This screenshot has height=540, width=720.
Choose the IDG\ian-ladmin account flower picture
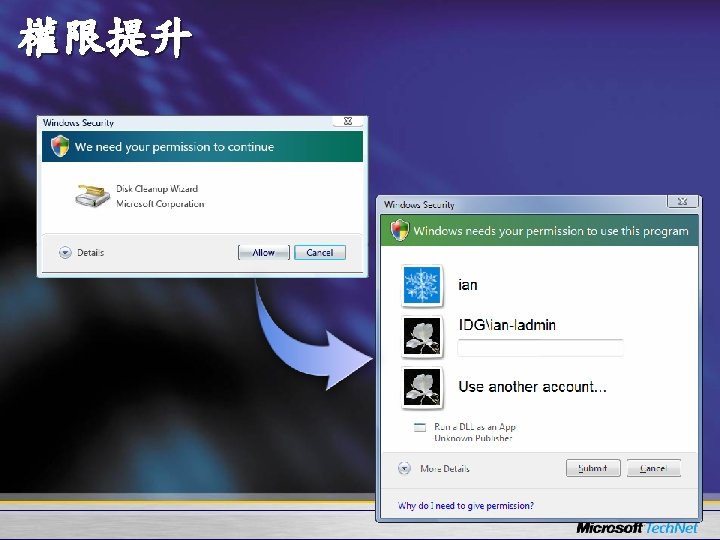coord(422,337)
